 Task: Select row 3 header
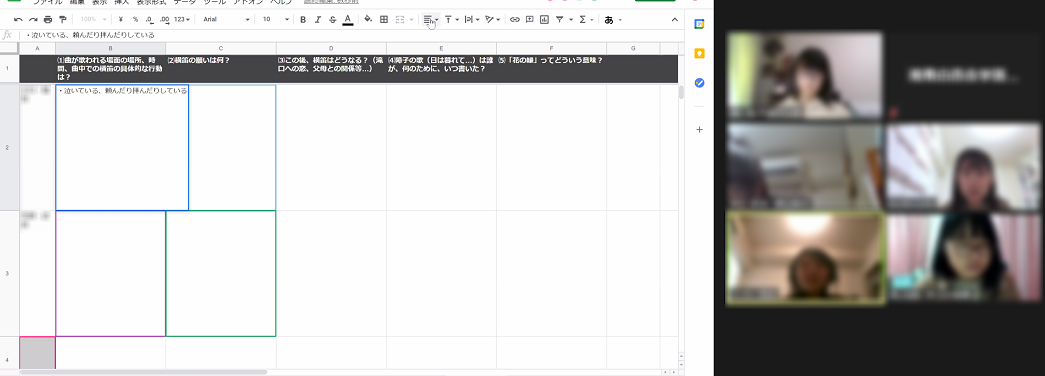click(x=9, y=273)
